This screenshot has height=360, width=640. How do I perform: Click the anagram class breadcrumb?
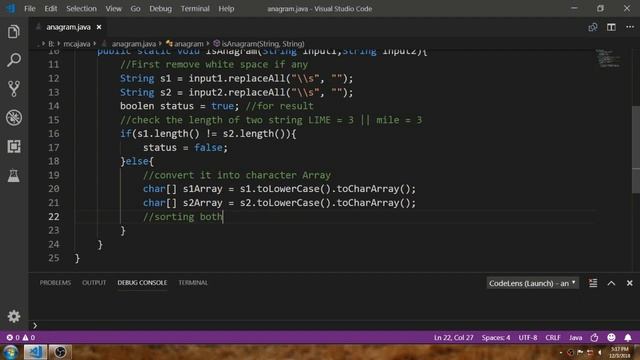(x=188, y=44)
